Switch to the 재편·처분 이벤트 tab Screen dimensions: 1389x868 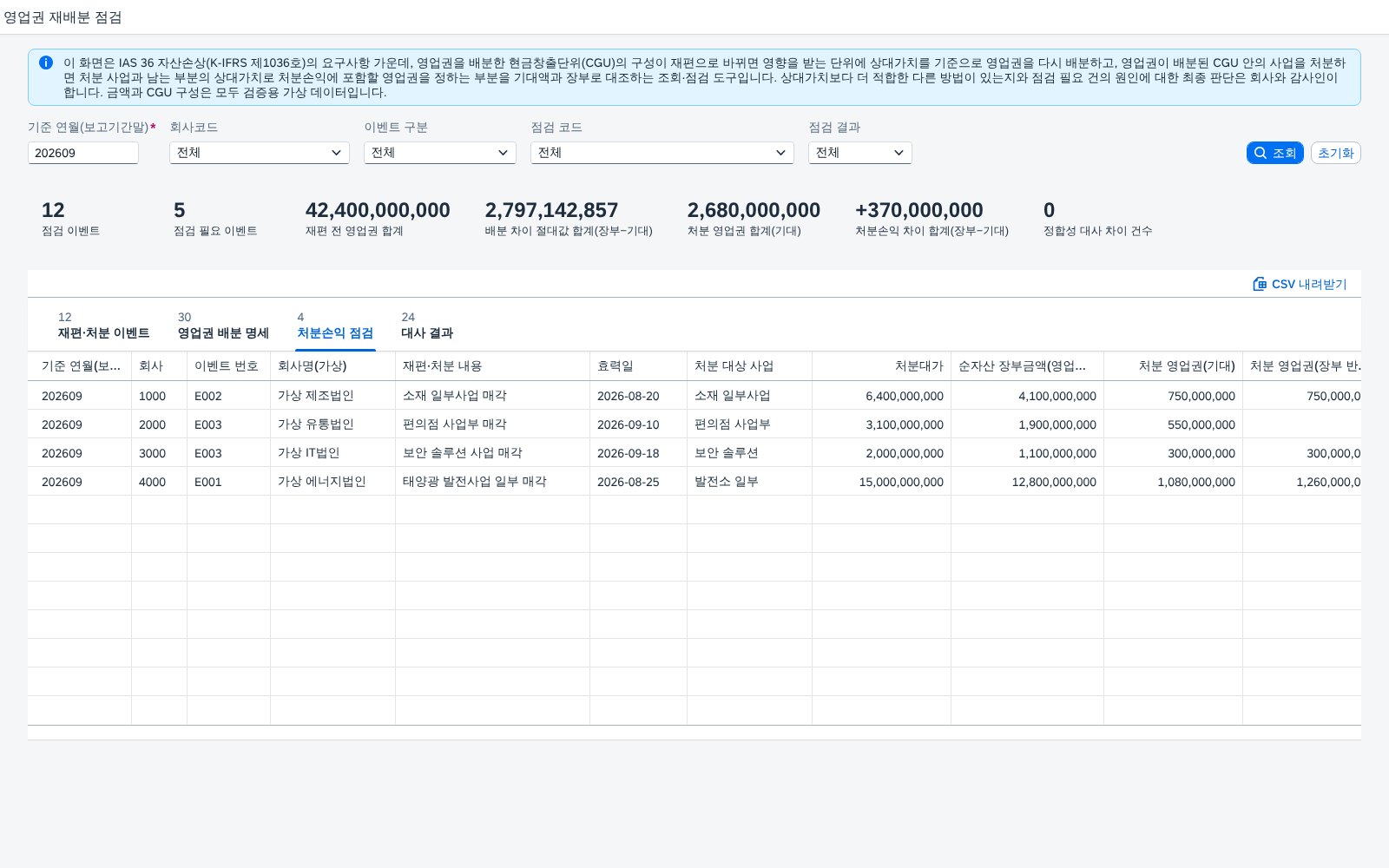click(104, 325)
